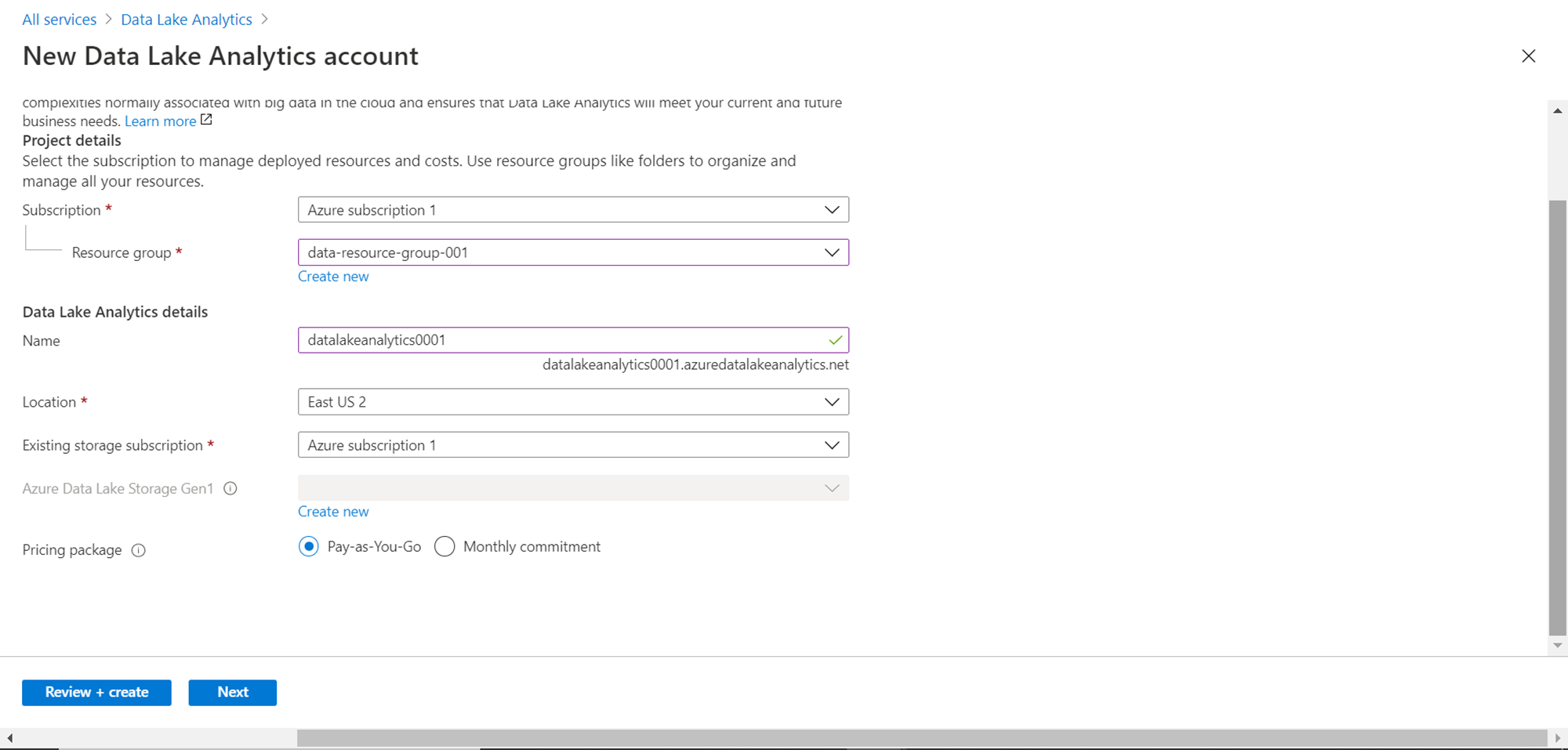This screenshot has width=1568, height=750.
Task: Select the Monthly commitment radio button
Action: [x=445, y=546]
